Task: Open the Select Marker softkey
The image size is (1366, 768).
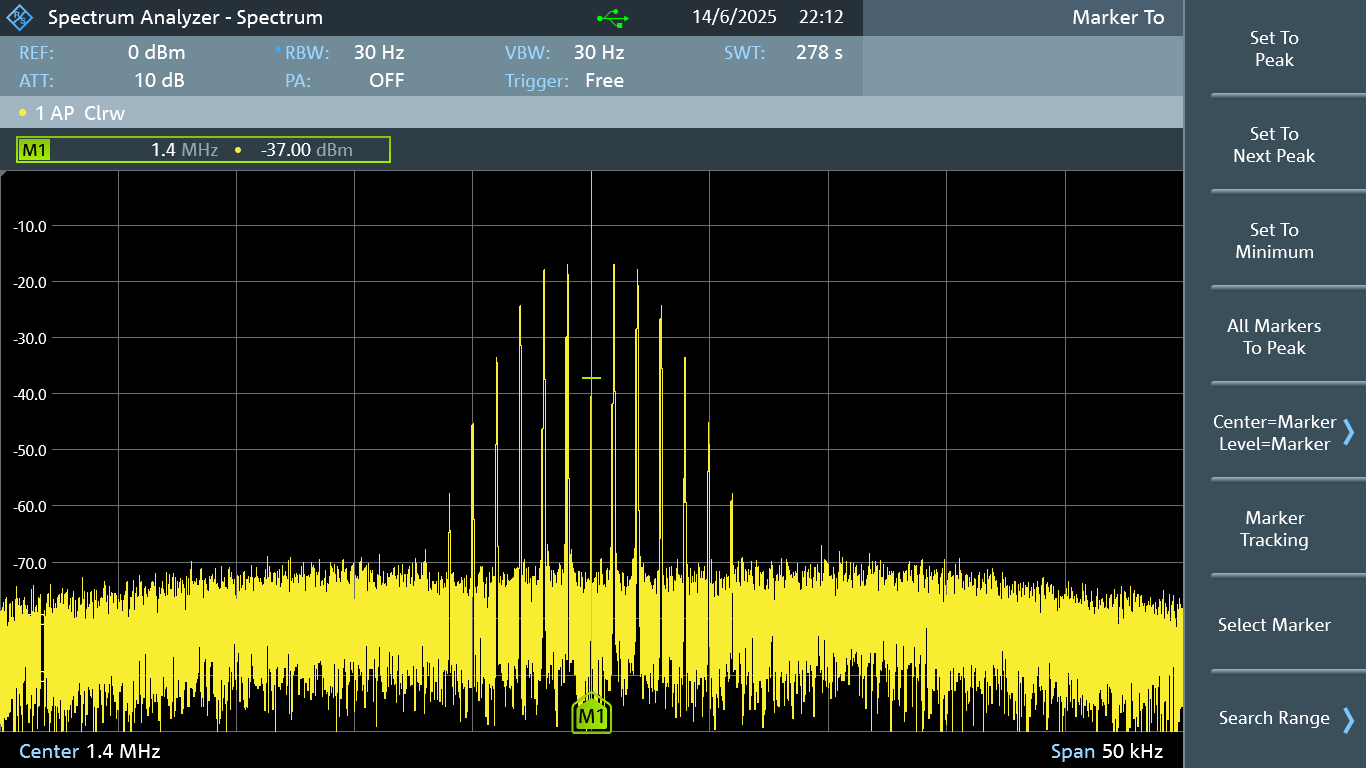Action: point(1274,625)
